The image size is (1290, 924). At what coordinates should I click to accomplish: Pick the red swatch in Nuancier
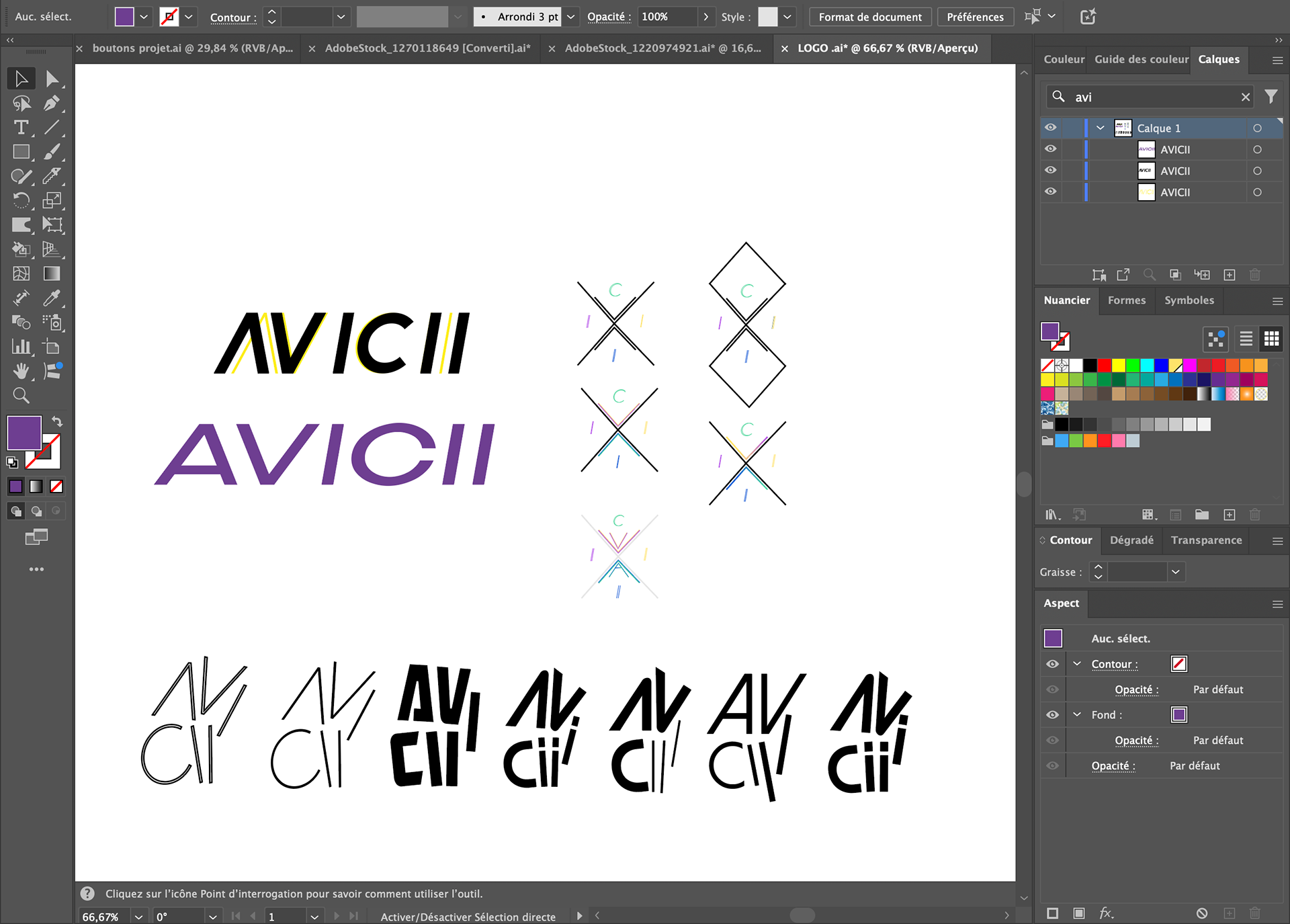(x=1104, y=365)
